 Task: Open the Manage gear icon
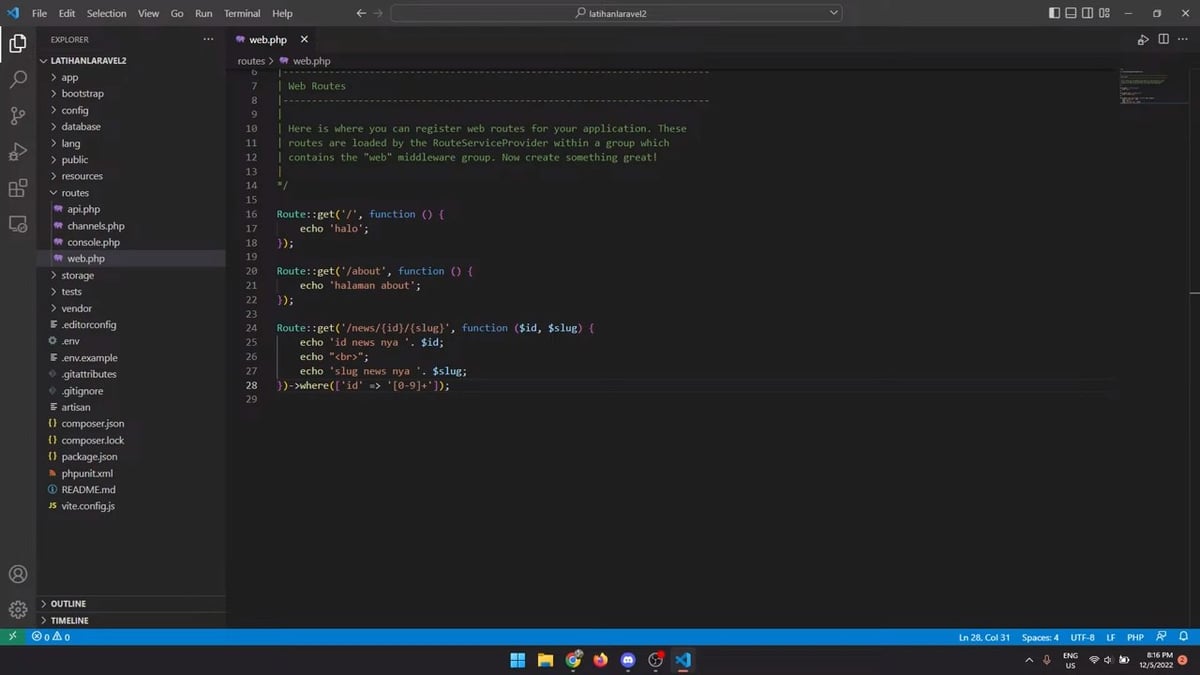pos(18,610)
